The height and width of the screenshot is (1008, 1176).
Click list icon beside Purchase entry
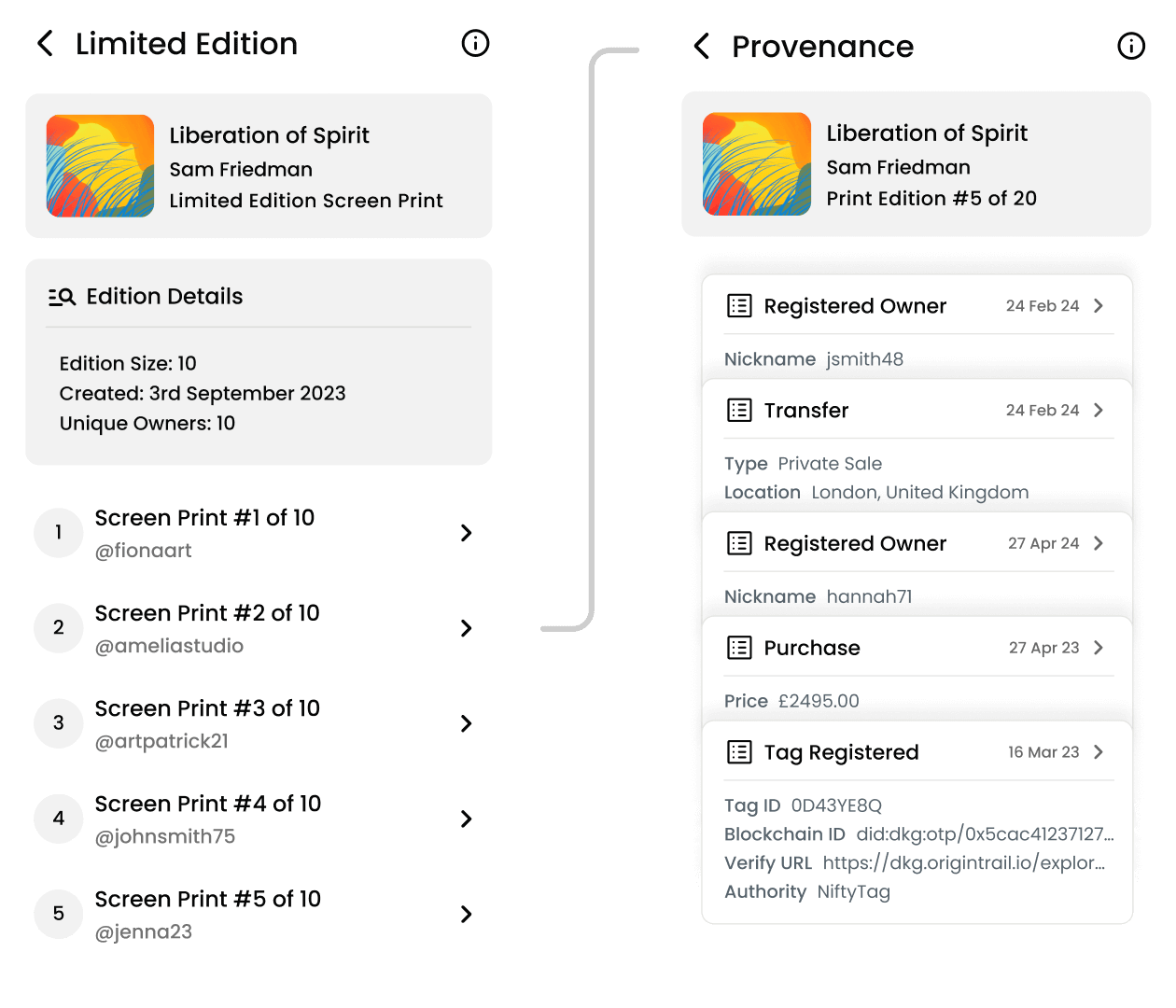point(739,648)
